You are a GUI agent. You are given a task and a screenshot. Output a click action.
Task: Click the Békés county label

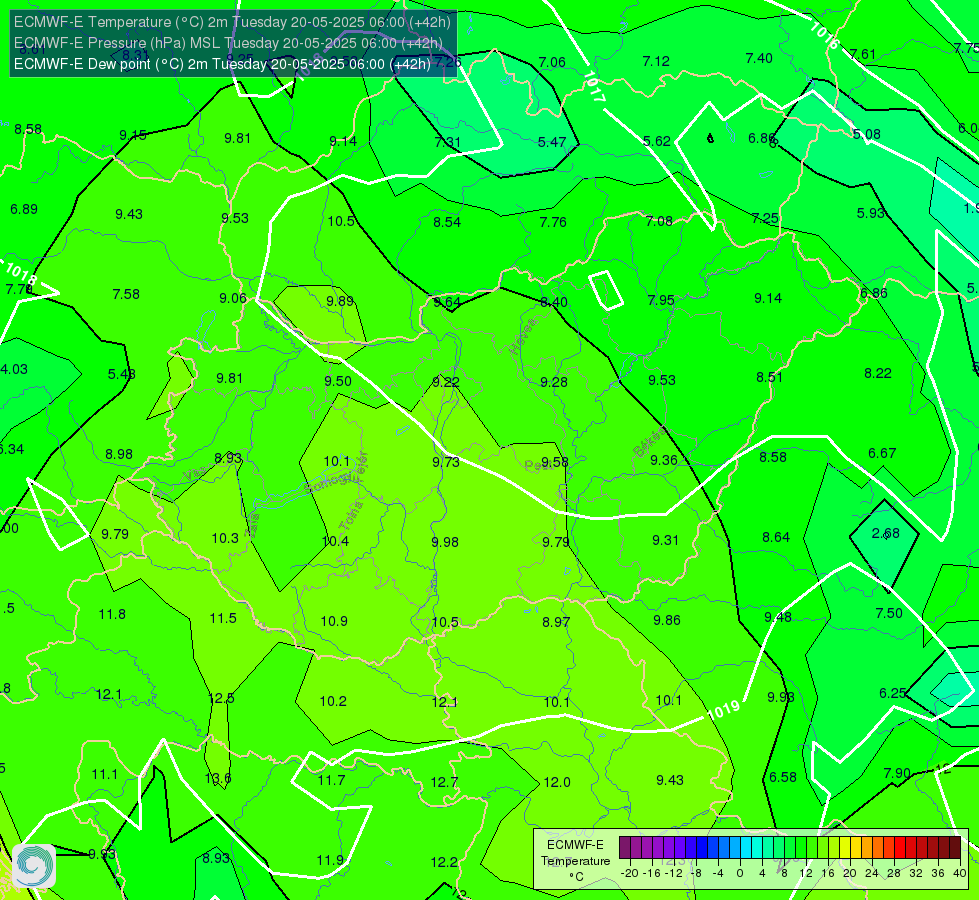(649, 442)
